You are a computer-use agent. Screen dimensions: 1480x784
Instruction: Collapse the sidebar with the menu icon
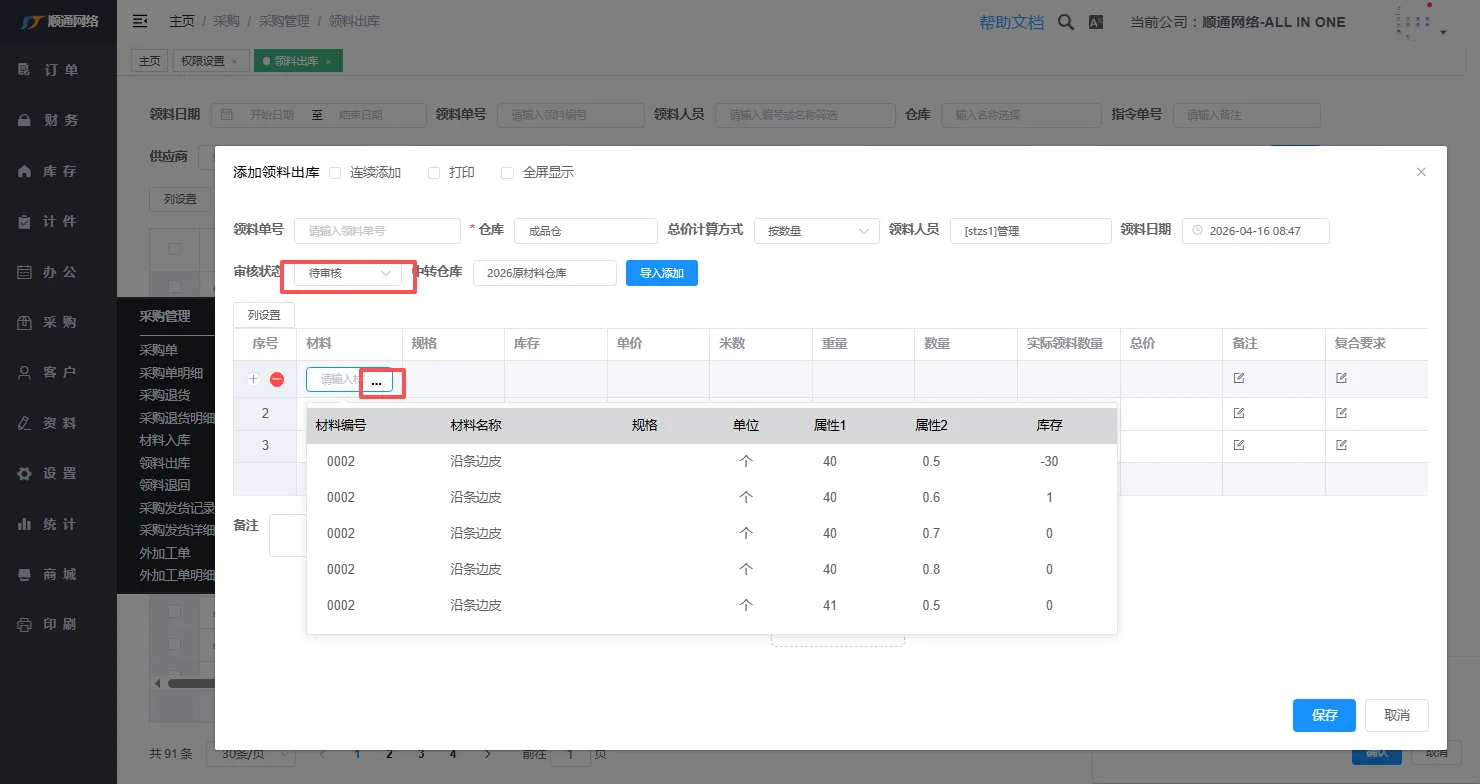140,21
